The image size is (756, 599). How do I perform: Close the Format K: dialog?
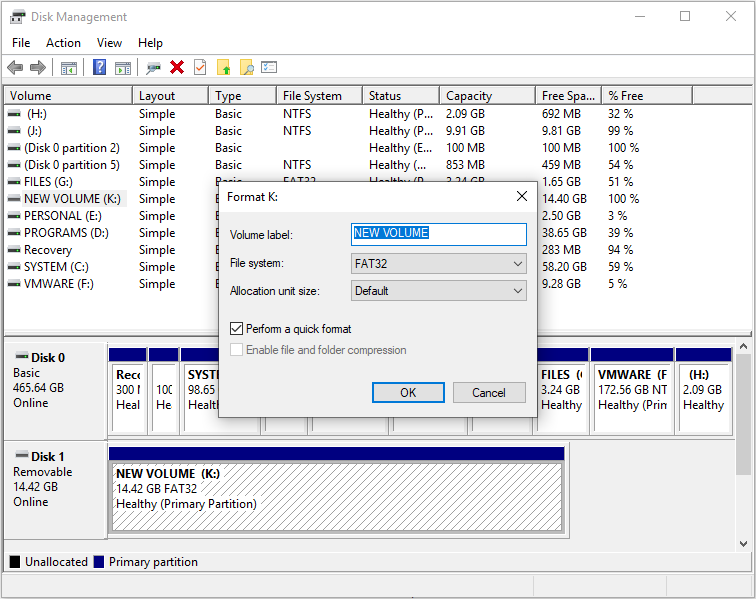tap(521, 196)
